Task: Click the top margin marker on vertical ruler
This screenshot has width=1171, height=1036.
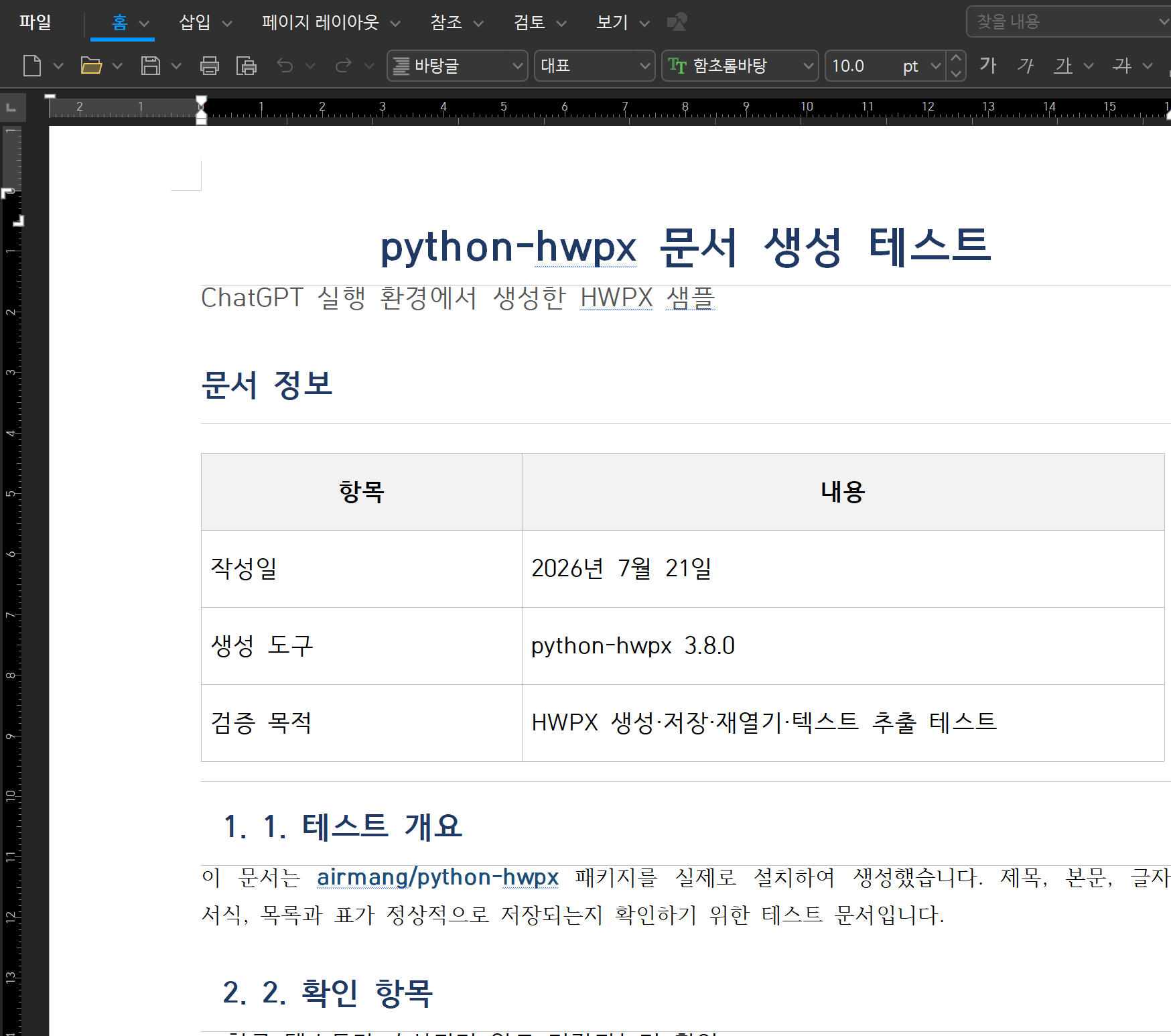Action: (x=8, y=192)
